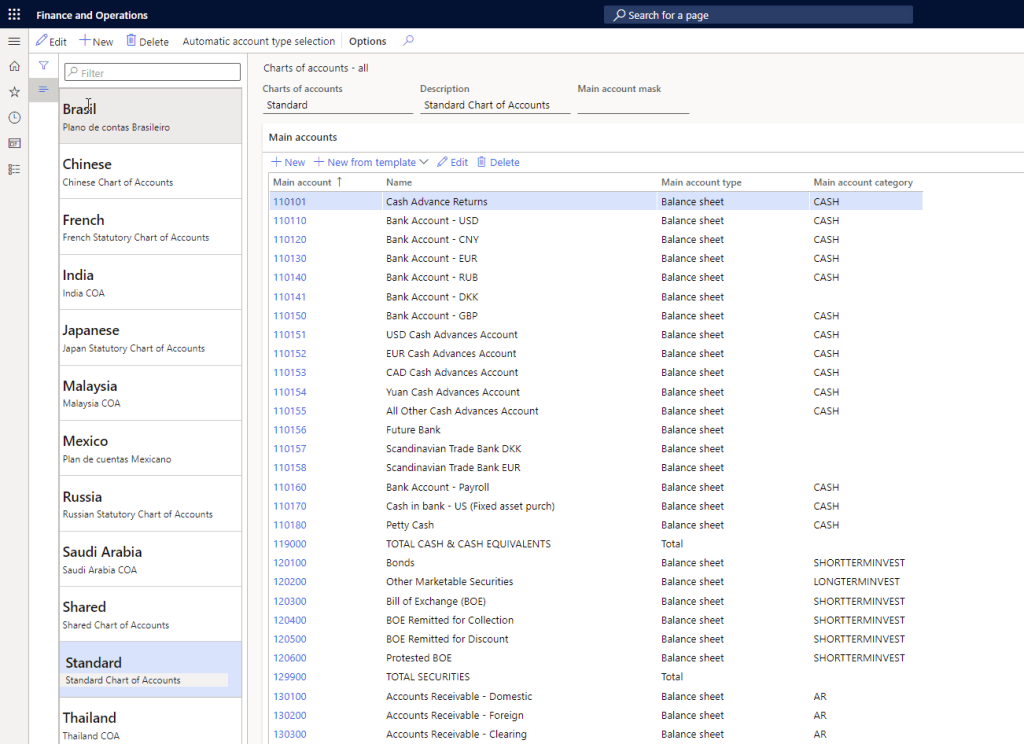Open the Main account type column header
This screenshot has height=744, width=1024.
tap(701, 182)
